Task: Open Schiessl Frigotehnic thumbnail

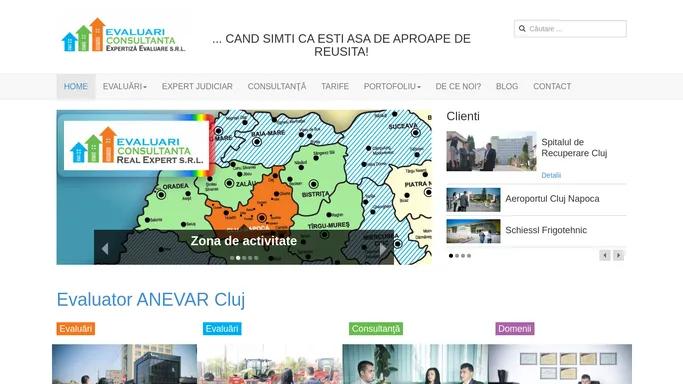Action: (x=473, y=231)
